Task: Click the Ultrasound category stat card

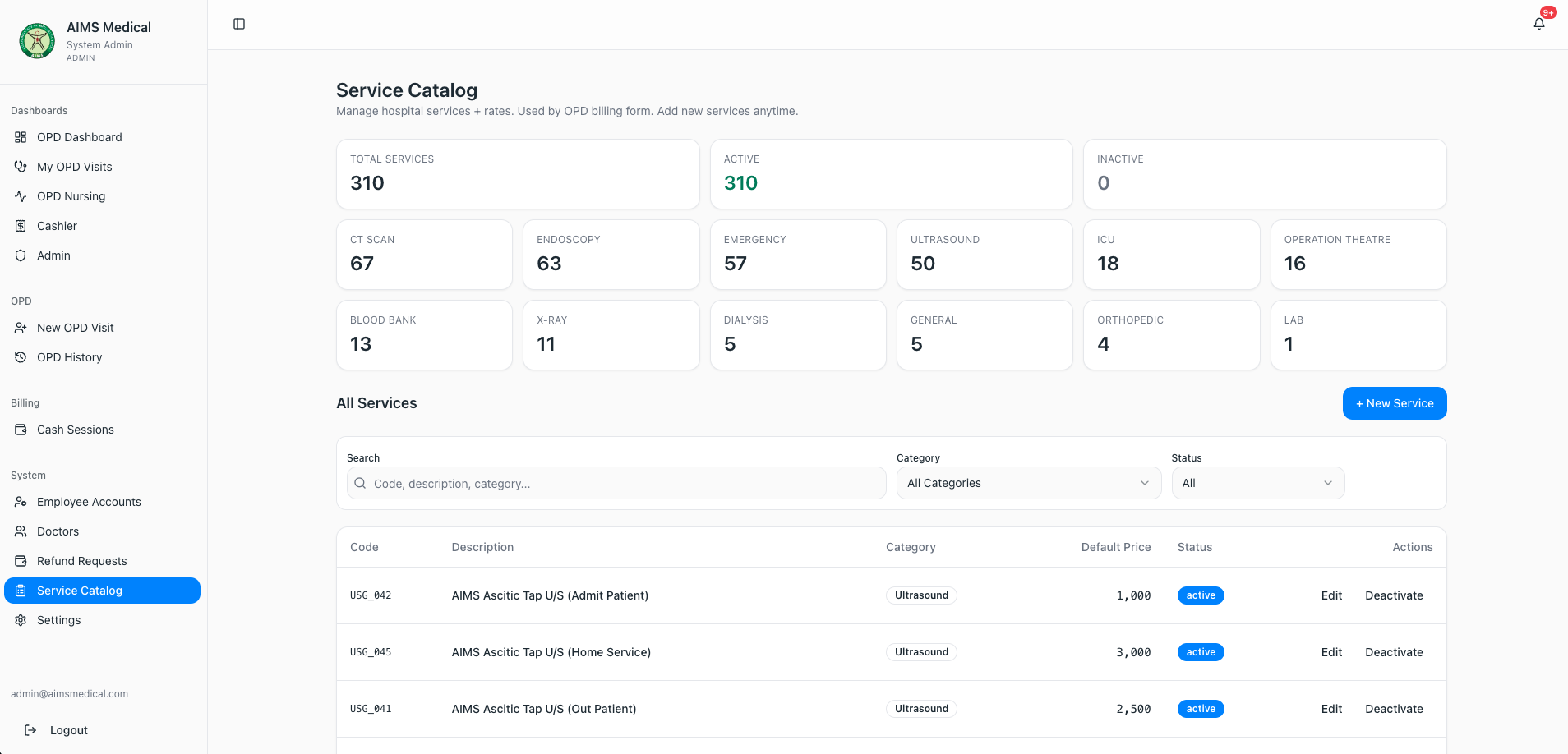Action: pyautogui.click(x=985, y=255)
